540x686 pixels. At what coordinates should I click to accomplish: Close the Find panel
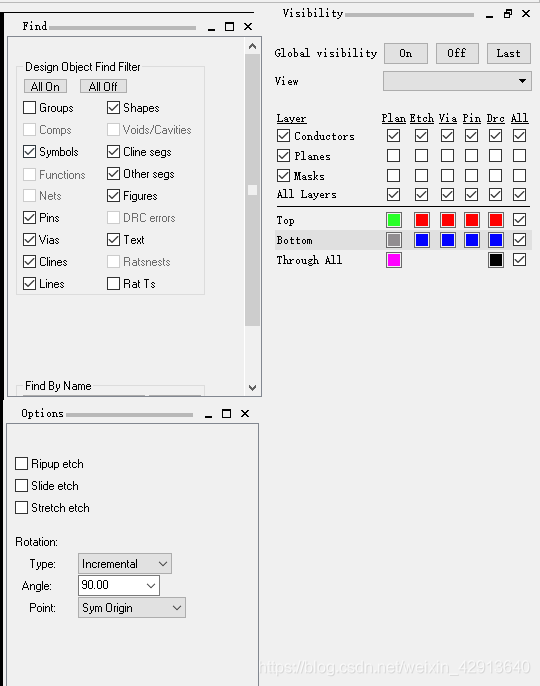(248, 27)
